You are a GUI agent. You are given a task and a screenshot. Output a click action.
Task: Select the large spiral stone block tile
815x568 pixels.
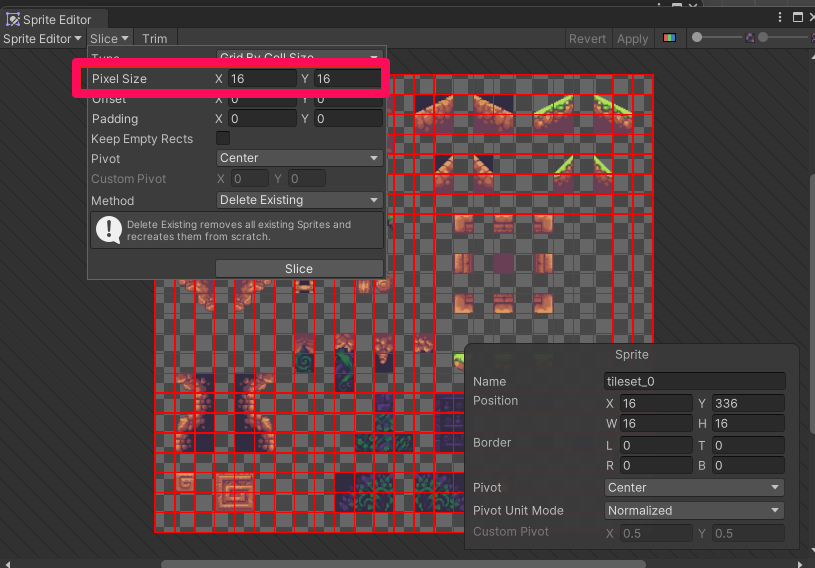(x=235, y=492)
